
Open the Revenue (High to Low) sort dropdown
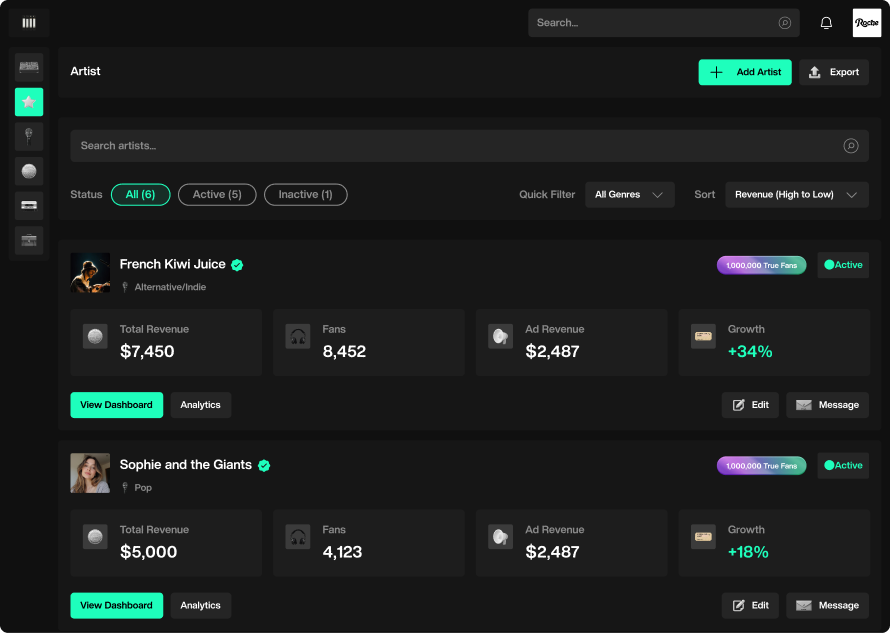pos(796,195)
